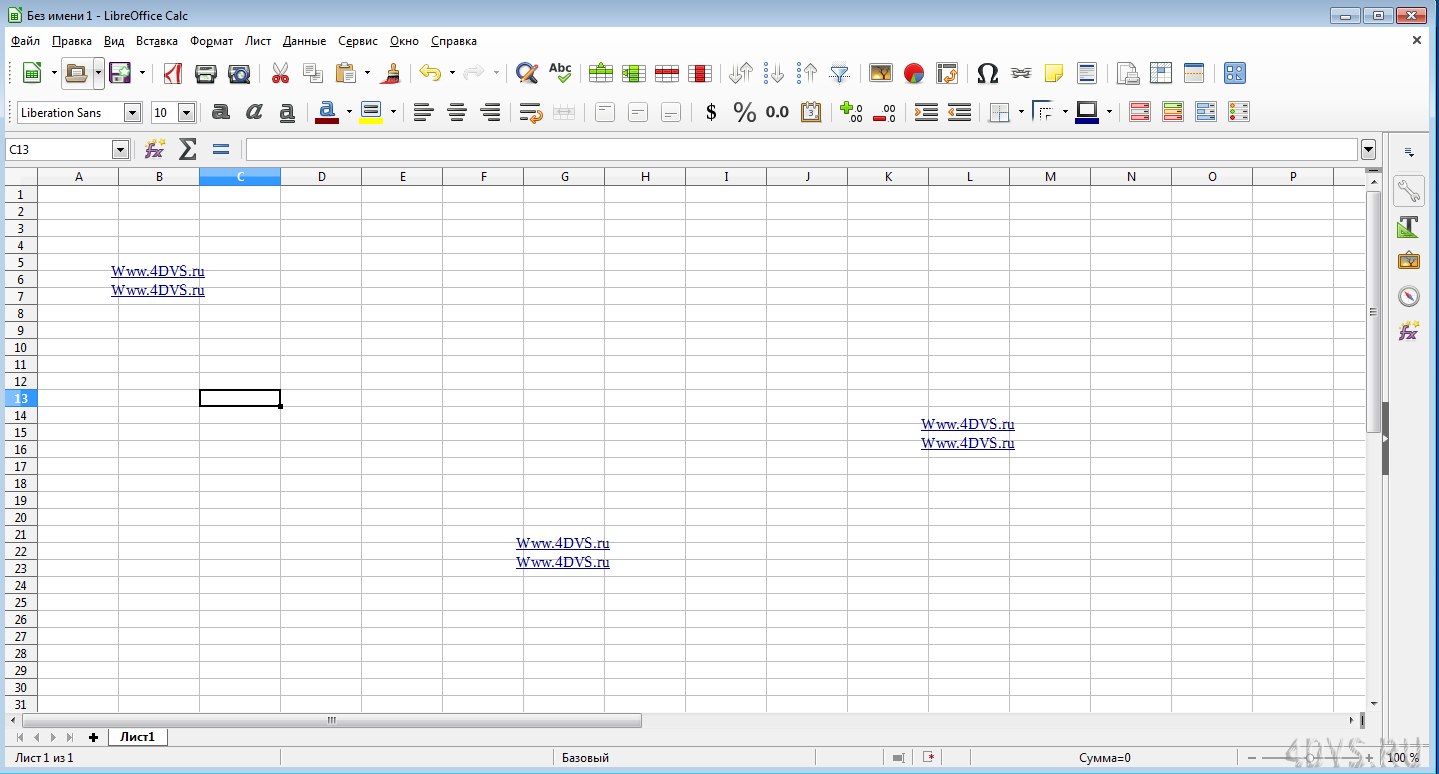
Task: Export directly as PDF
Action: click(172, 73)
